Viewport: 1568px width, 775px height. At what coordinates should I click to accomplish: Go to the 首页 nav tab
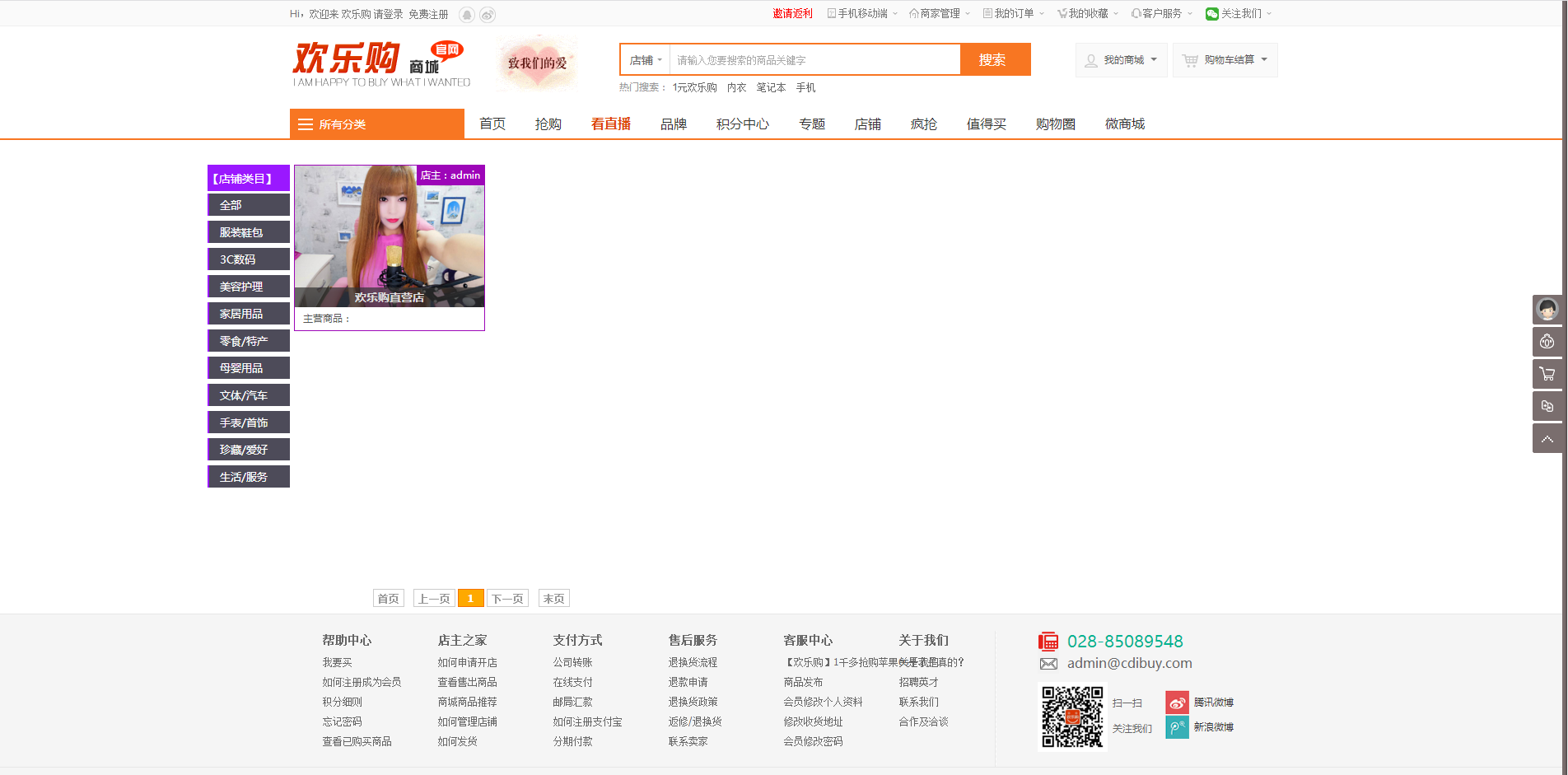[x=492, y=124]
